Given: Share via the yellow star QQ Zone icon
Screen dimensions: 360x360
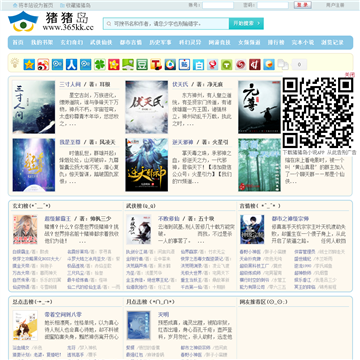Looking at the screenshot, I should (x=29, y=64).
